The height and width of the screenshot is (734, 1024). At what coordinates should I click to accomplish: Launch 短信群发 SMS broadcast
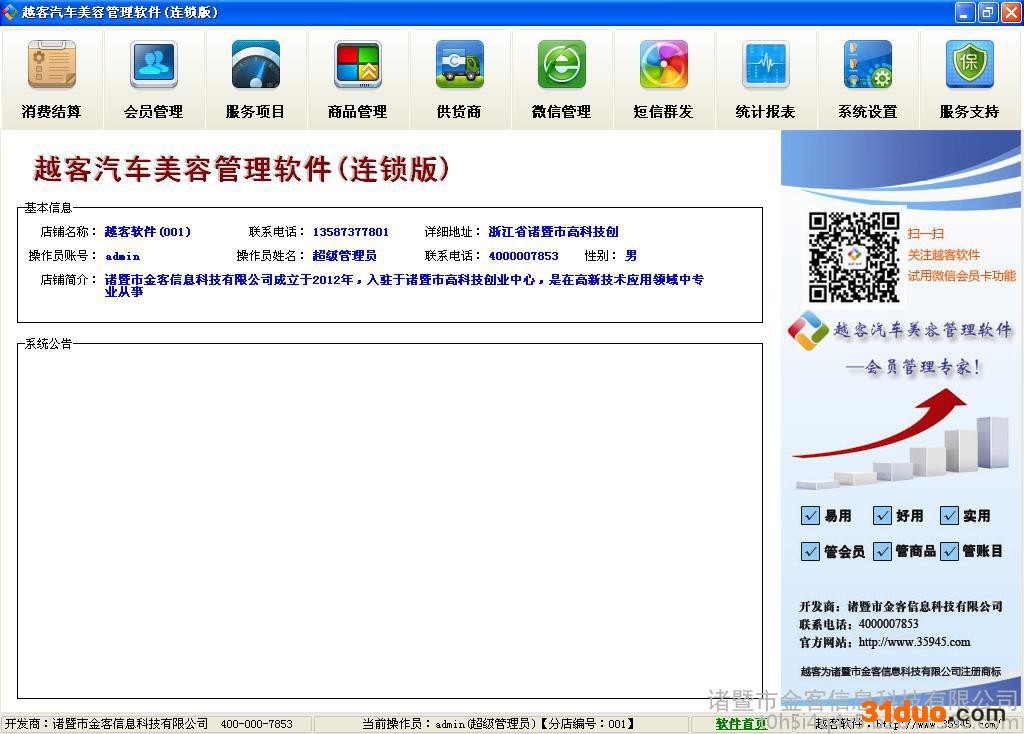click(x=663, y=79)
